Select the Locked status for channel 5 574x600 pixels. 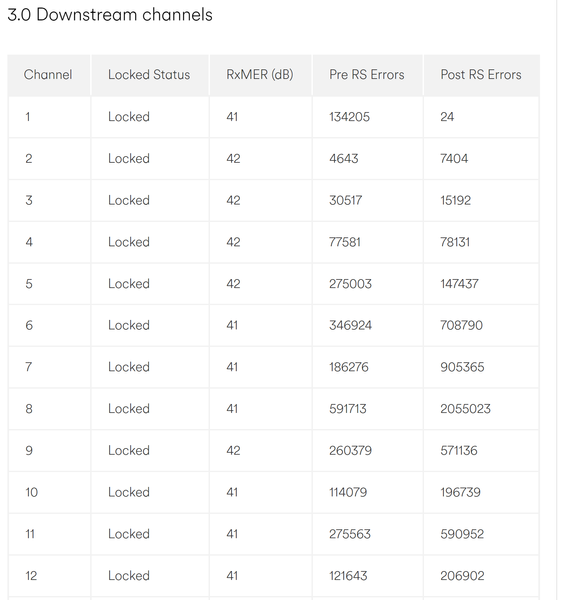[129, 284]
